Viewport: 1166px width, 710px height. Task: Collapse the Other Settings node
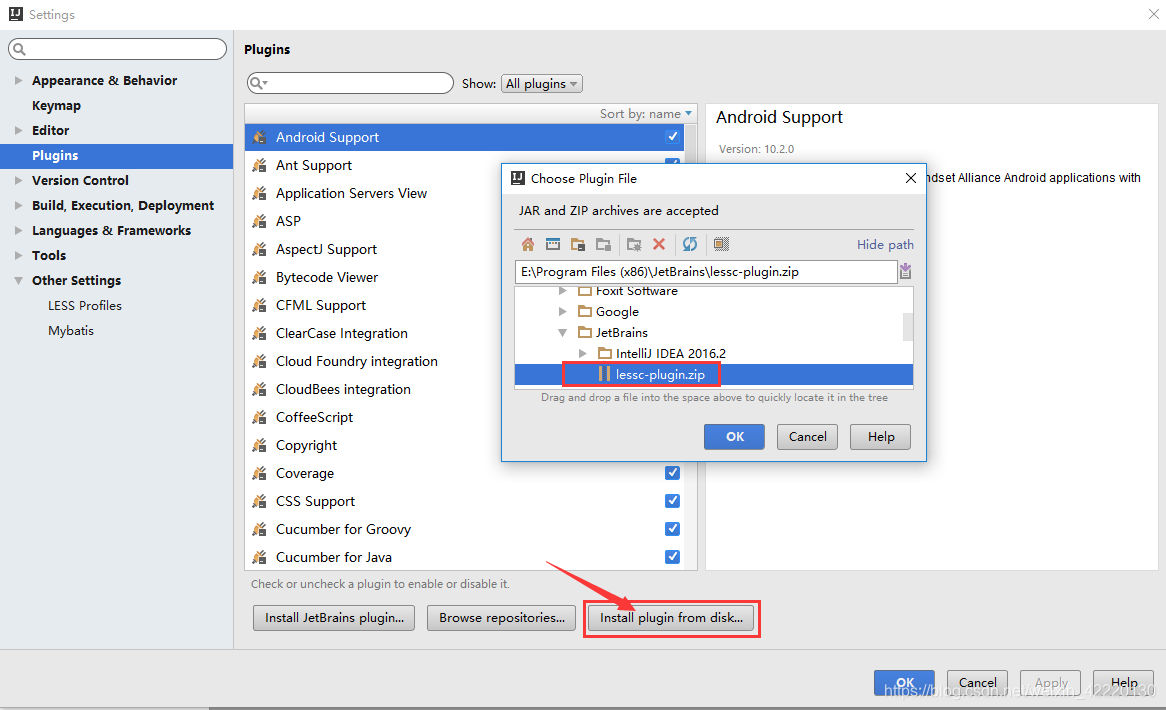19,280
